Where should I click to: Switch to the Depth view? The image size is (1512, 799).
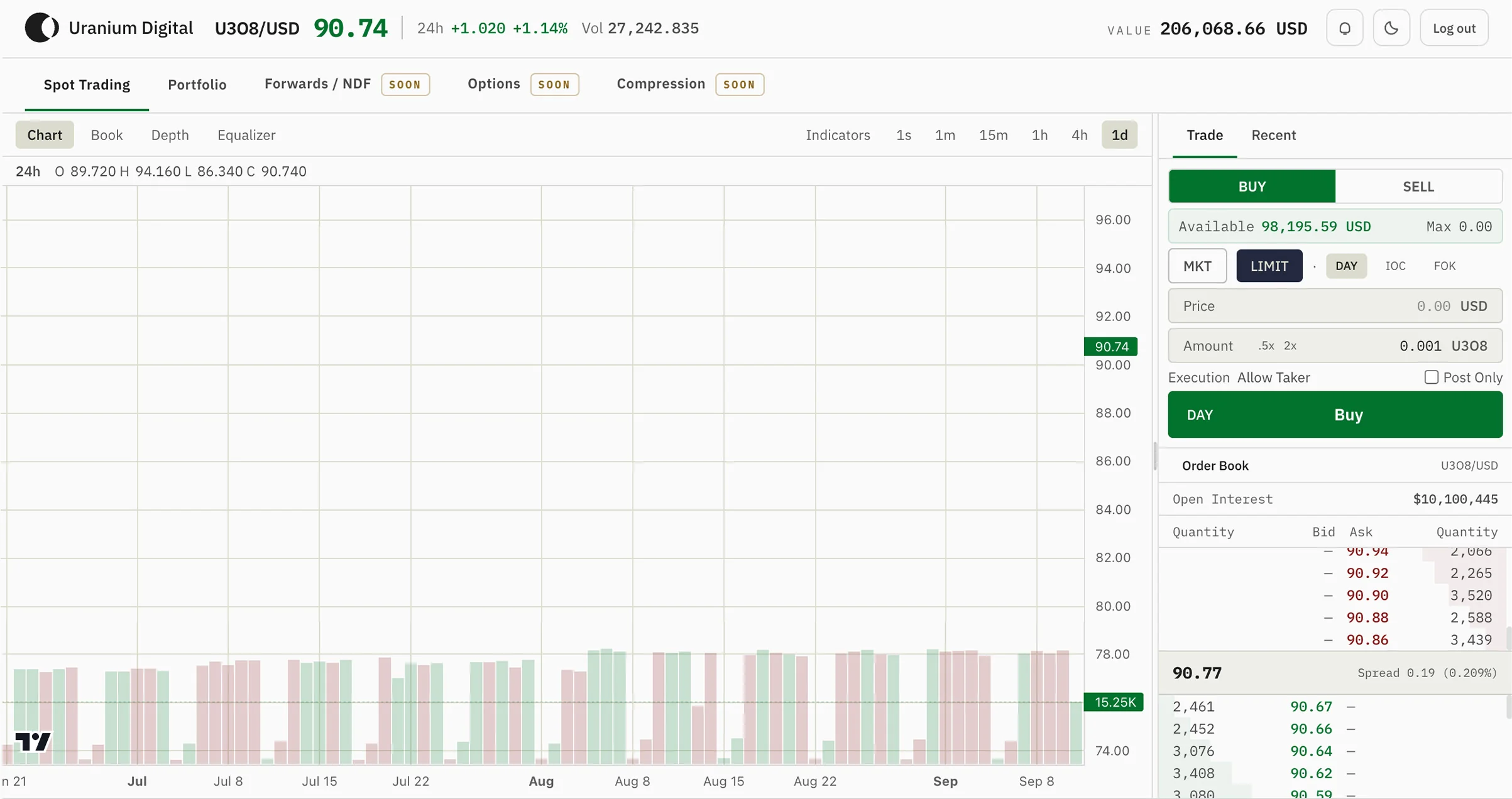pyautogui.click(x=170, y=135)
